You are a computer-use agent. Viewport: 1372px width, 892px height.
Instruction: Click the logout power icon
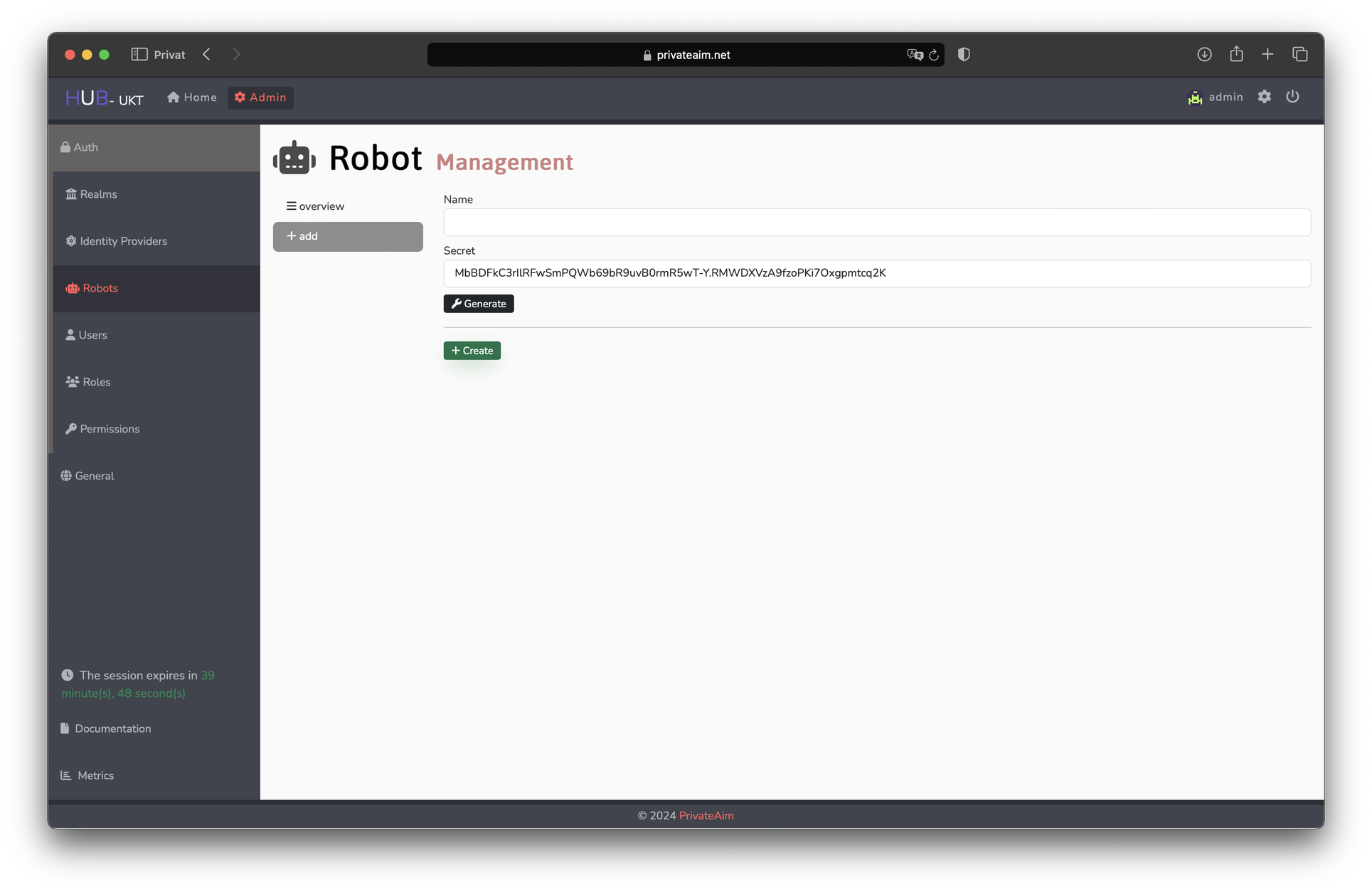(x=1293, y=97)
